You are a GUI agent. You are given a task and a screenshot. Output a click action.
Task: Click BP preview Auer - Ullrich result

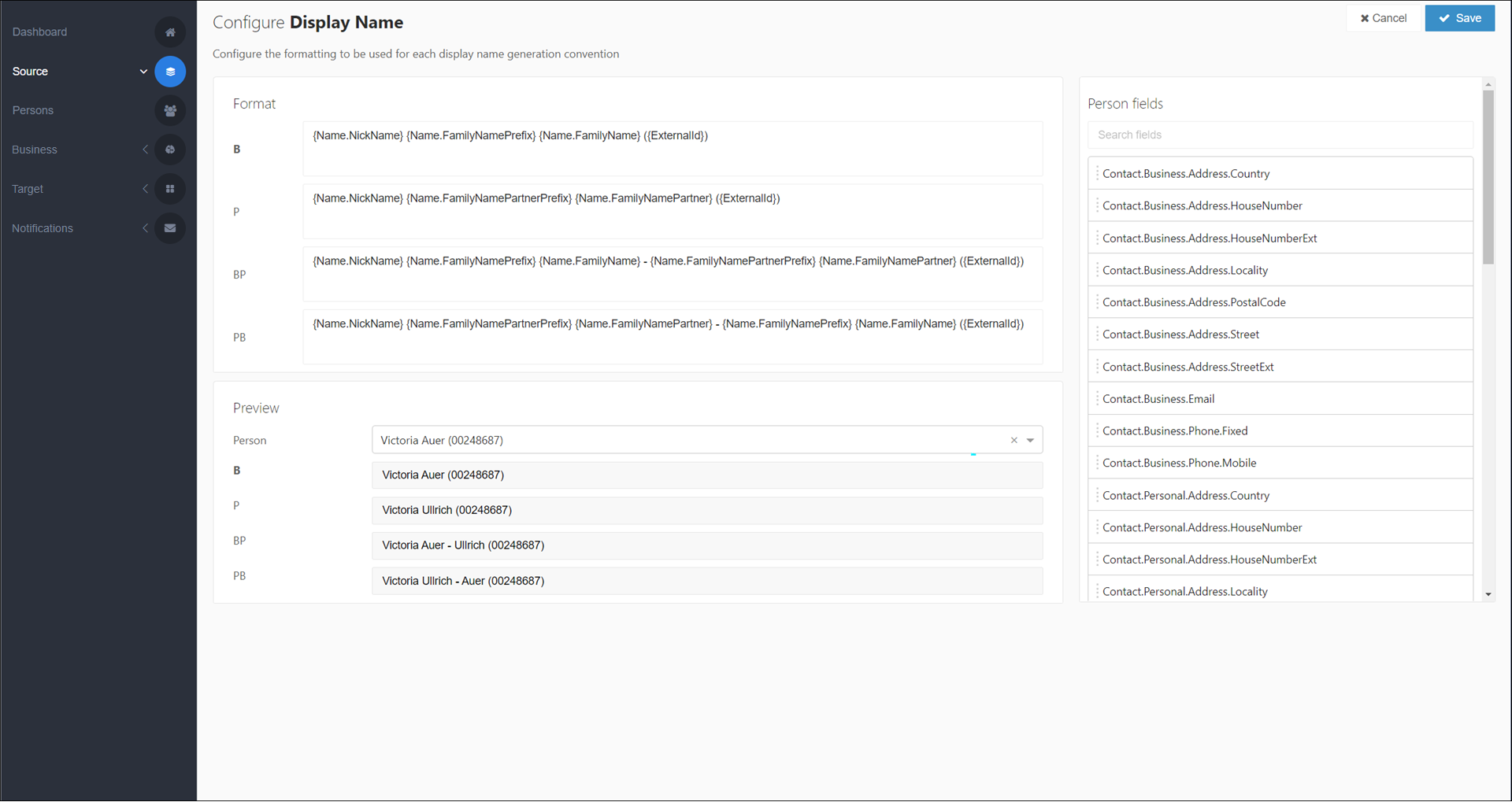pos(707,545)
